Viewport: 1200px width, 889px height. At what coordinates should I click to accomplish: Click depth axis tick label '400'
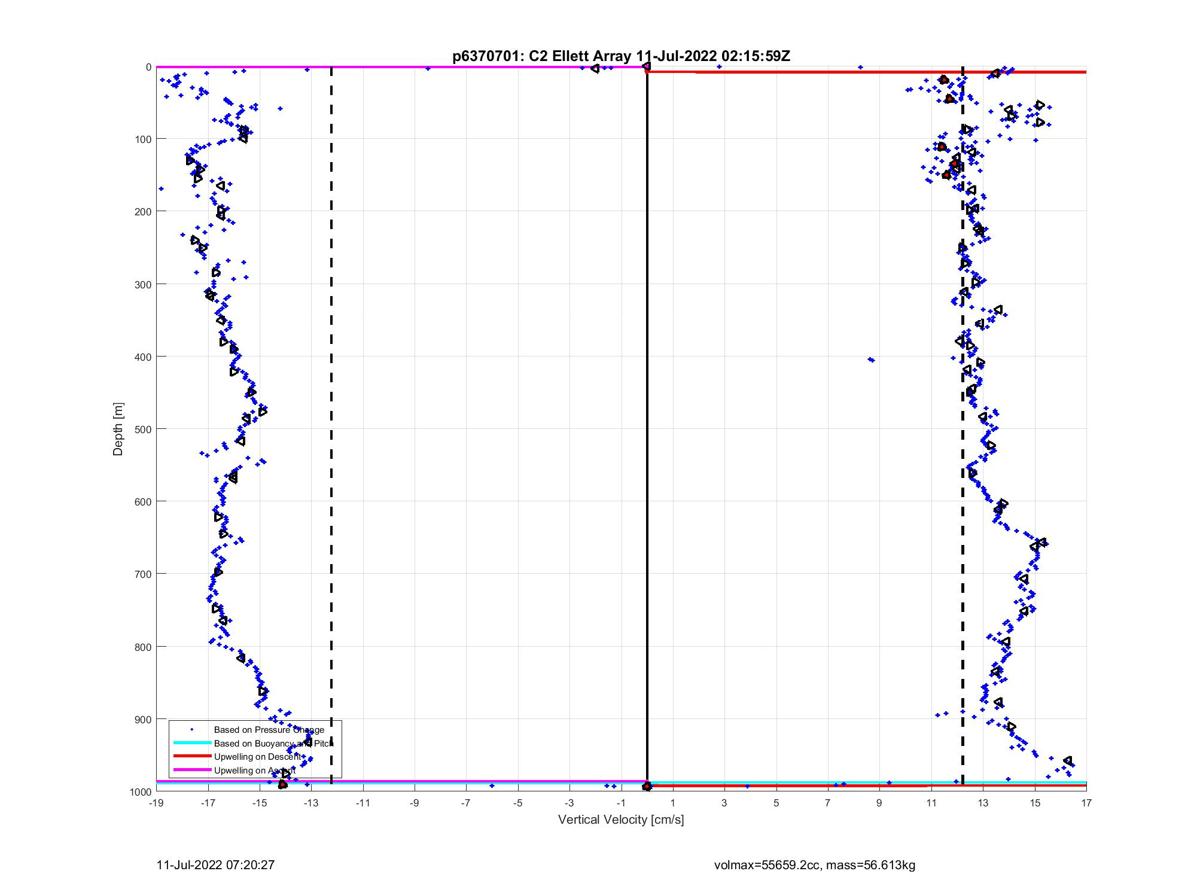pos(143,357)
